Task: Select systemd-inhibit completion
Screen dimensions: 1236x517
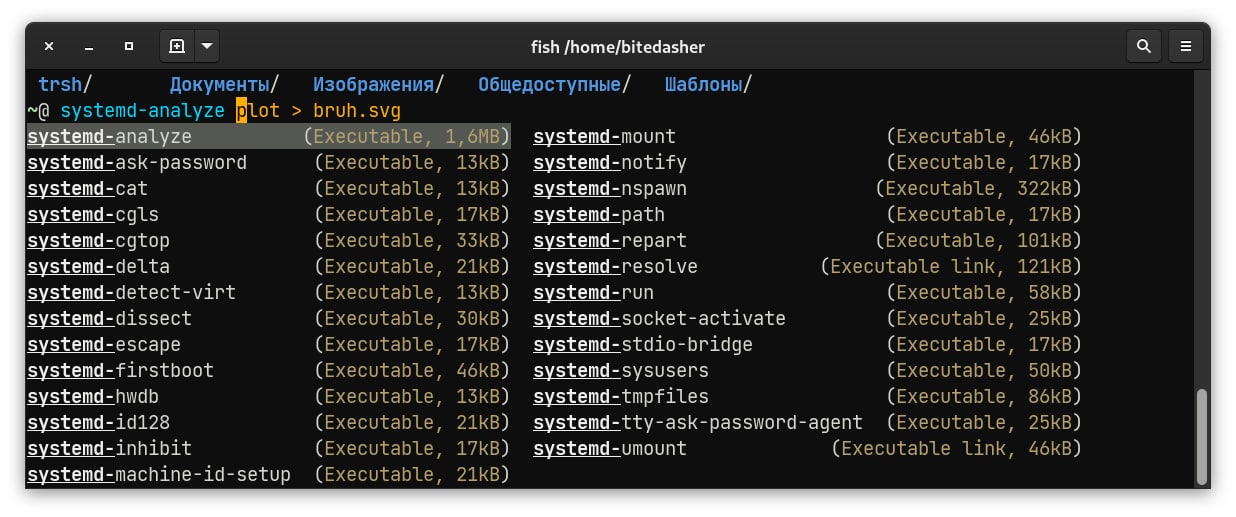Action: click(x=268, y=449)
